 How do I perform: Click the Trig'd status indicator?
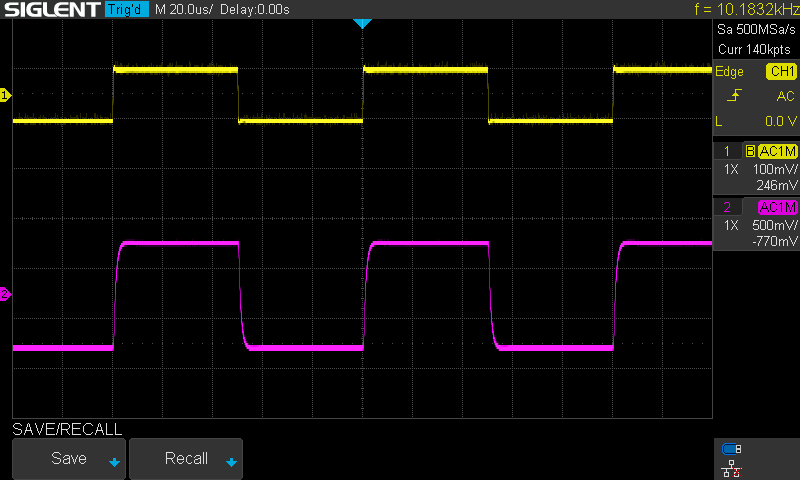click(127, 9)
